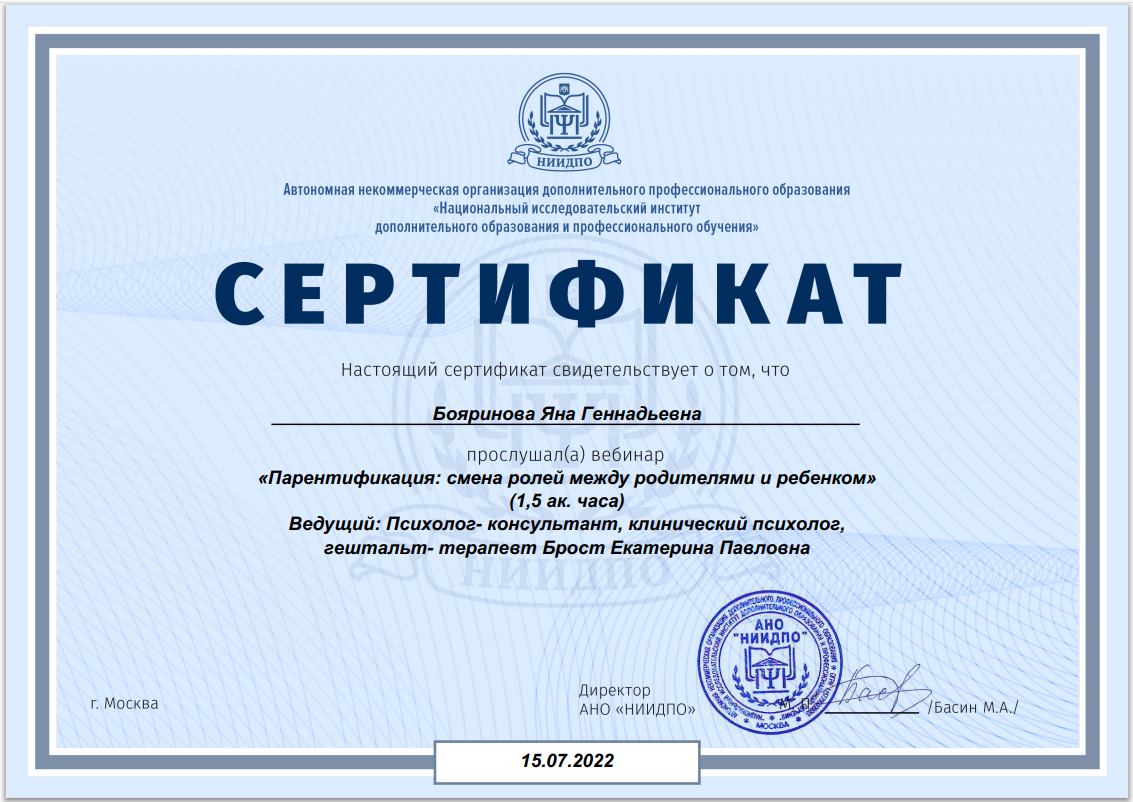
Task: Click the text '«Национальный исследовательский институт'
Action: coord(566,209)
